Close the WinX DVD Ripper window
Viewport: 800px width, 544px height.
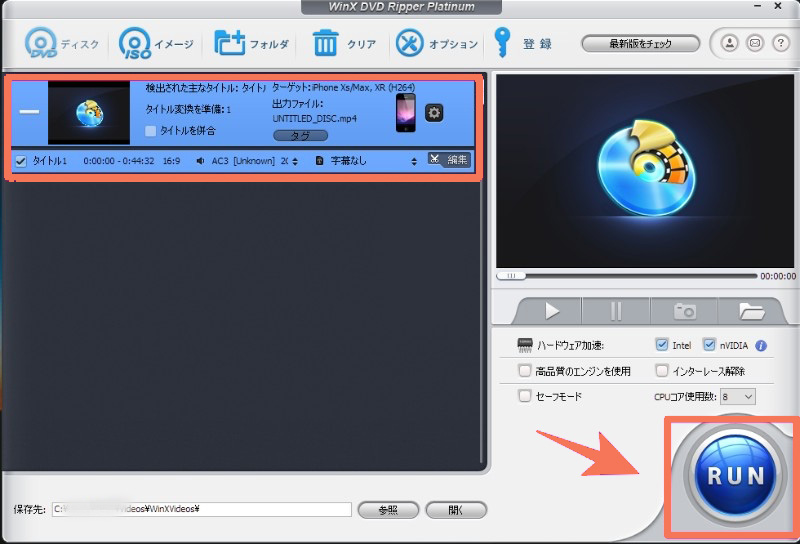click(x=778, y=6)
